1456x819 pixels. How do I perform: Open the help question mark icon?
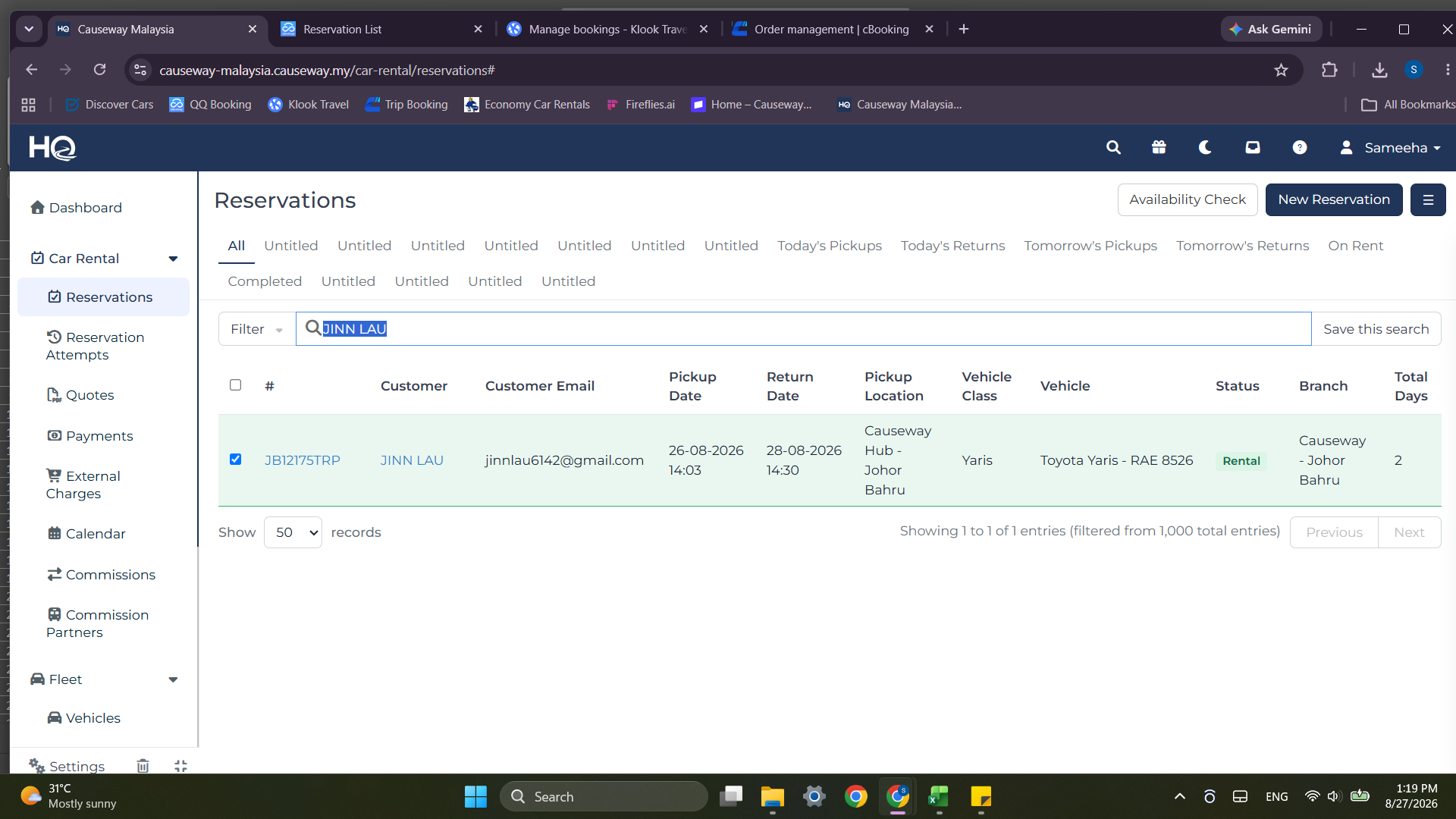click(x=1300, y=148)
